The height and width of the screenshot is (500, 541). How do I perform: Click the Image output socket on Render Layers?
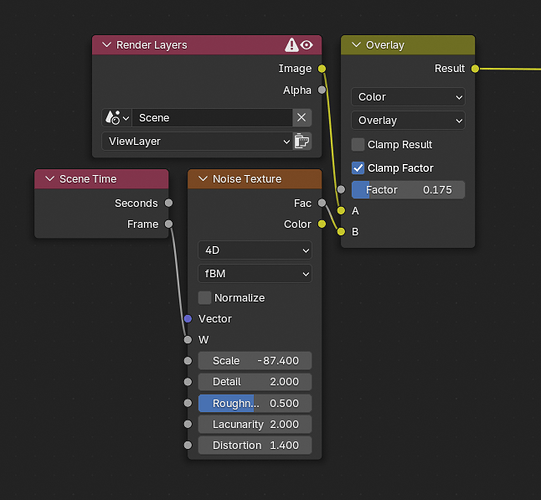coord(322,69)
